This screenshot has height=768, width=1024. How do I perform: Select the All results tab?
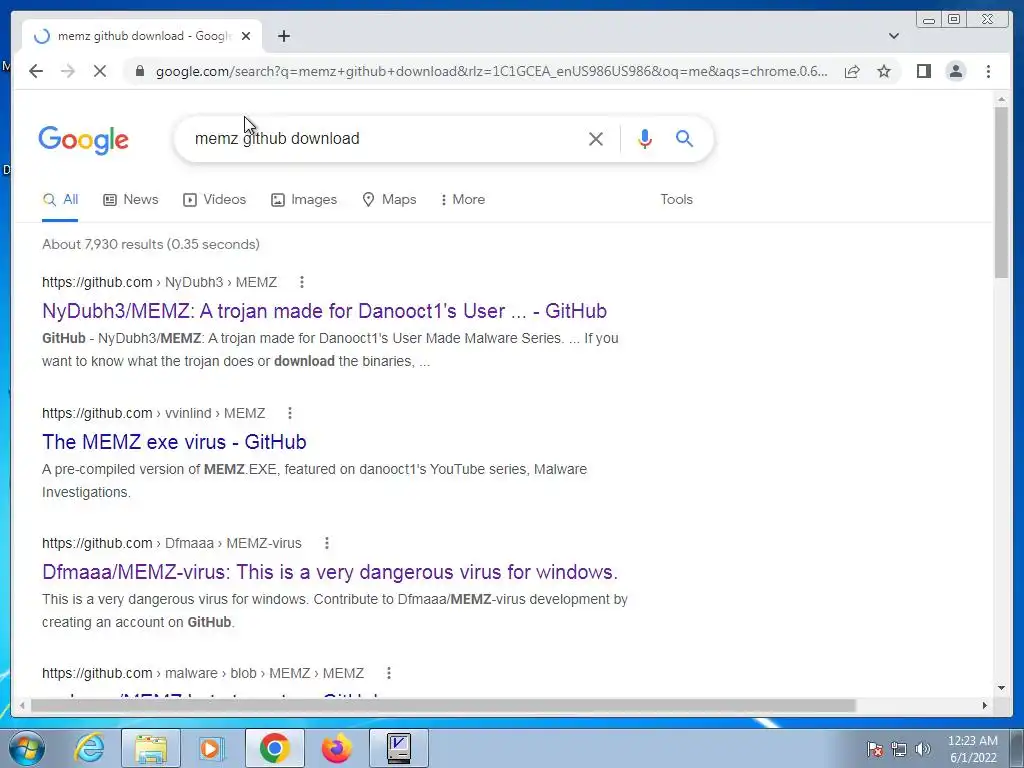pos(60,200)
